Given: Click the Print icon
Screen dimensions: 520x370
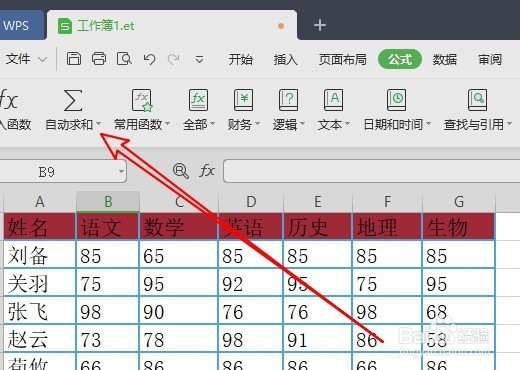Looking at the screenshot, I should click(99, 59).
